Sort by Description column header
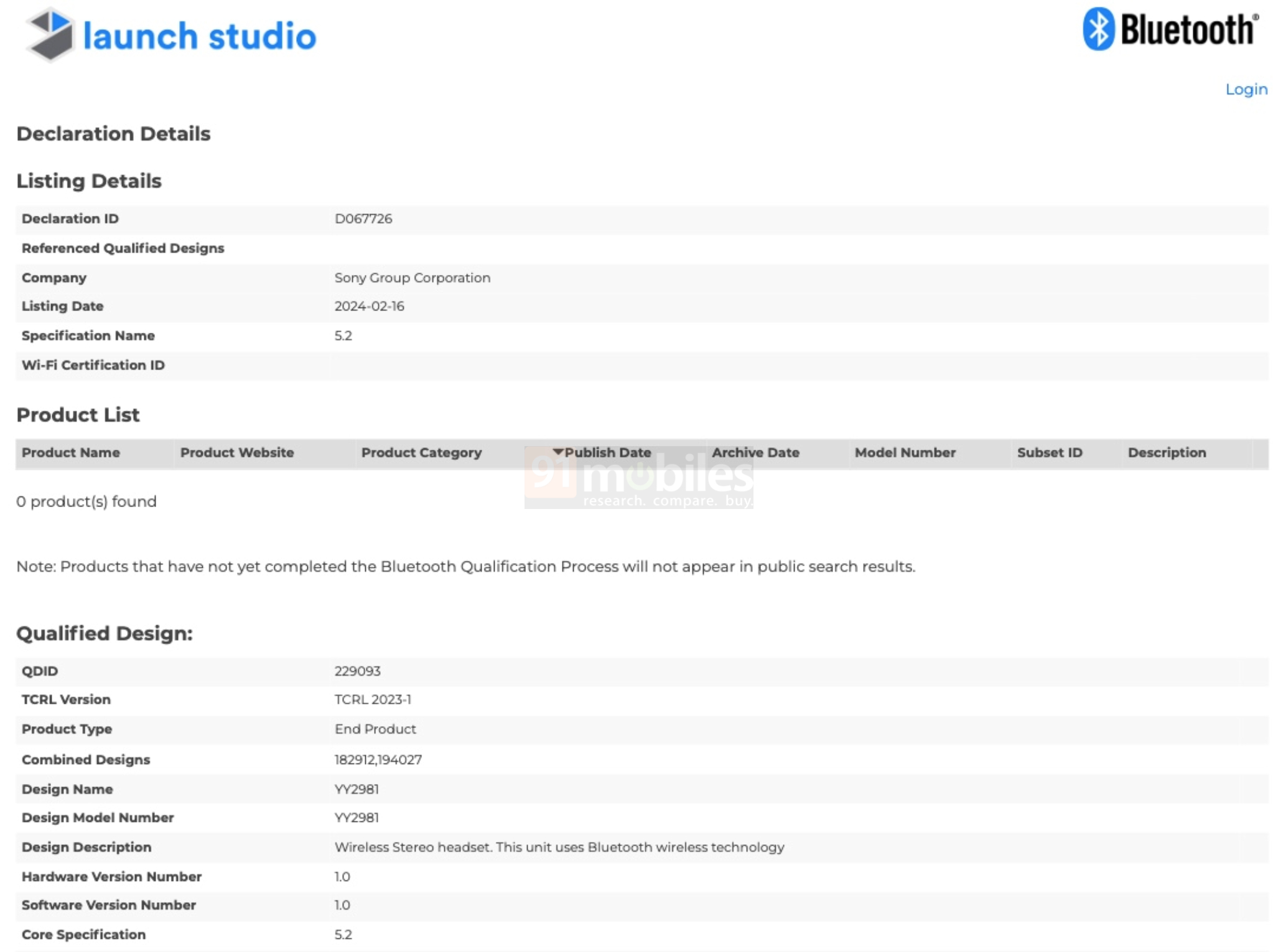This screenshot has height=952, width=1273. click(1167, 453)
